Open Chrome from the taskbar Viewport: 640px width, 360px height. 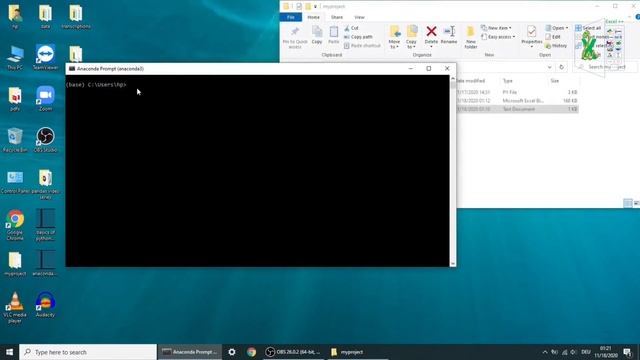pyautogui.click(x=251, y=352)
